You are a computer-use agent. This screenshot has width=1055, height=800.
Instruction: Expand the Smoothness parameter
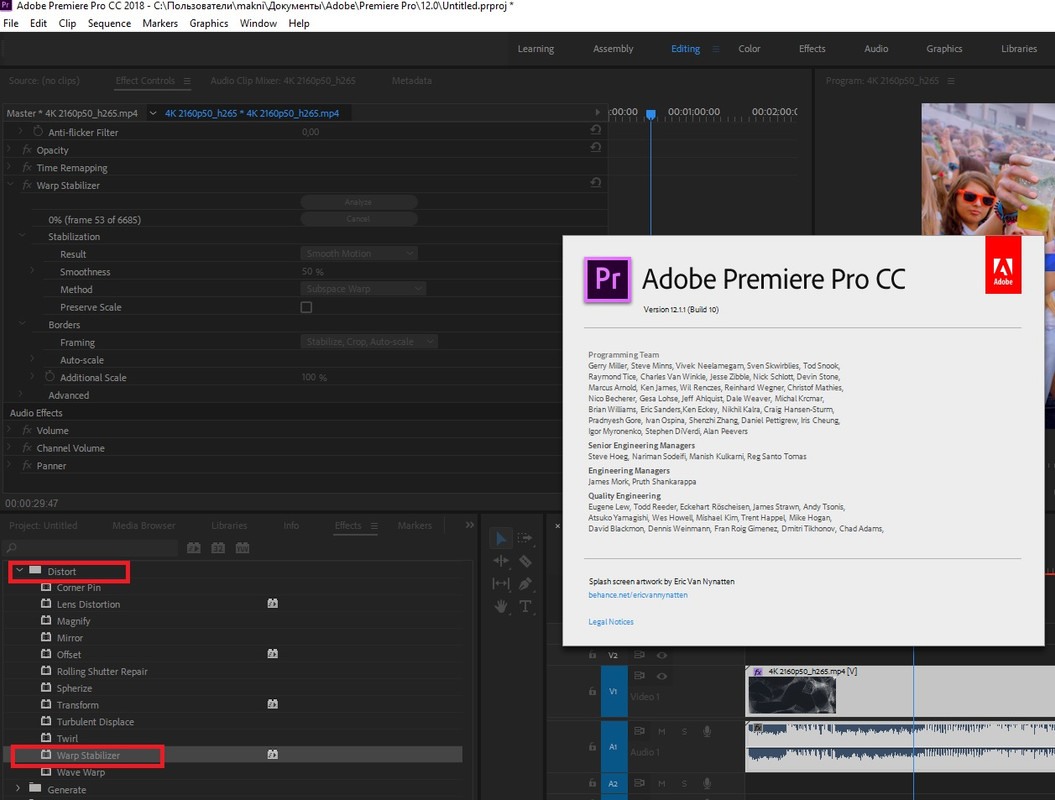(32, 270)
